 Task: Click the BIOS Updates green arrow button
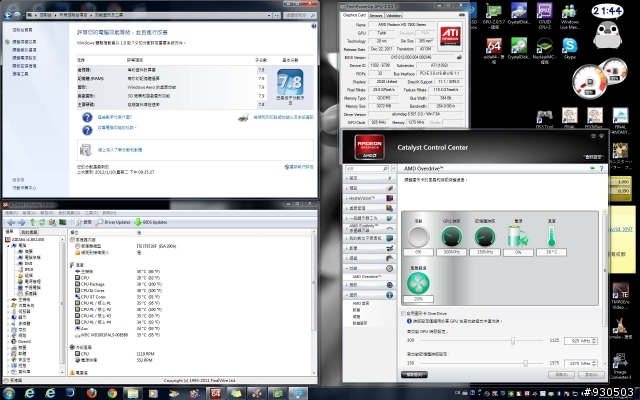point(151,222)
